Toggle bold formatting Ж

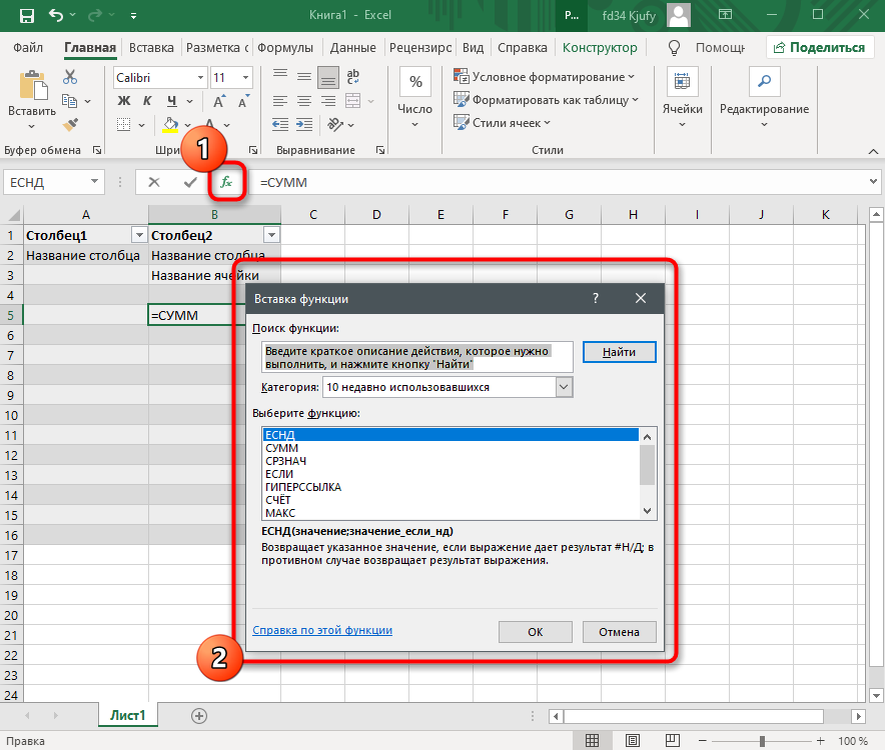pos(124,101)
